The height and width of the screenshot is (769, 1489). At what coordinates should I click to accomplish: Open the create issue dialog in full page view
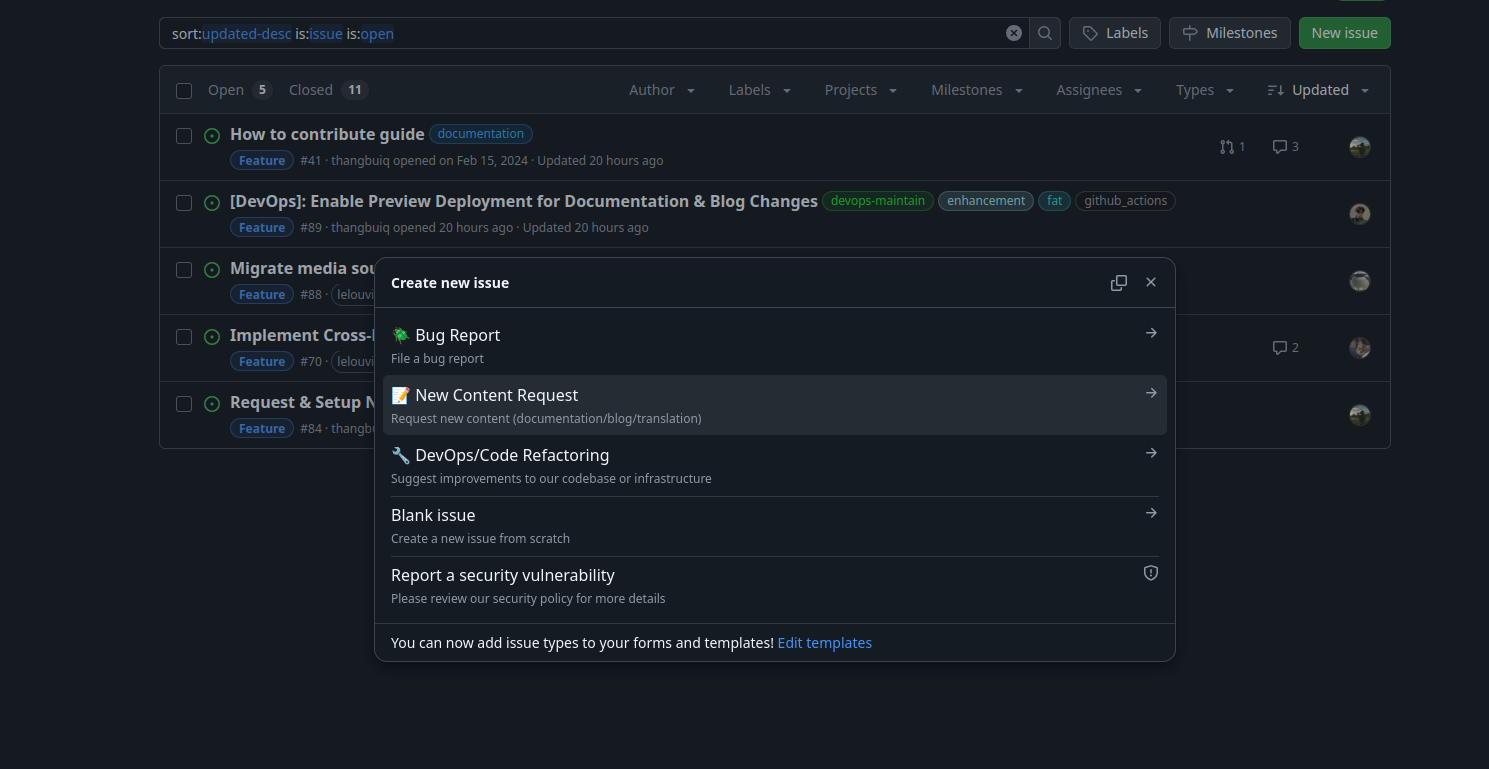point(1118,282)
